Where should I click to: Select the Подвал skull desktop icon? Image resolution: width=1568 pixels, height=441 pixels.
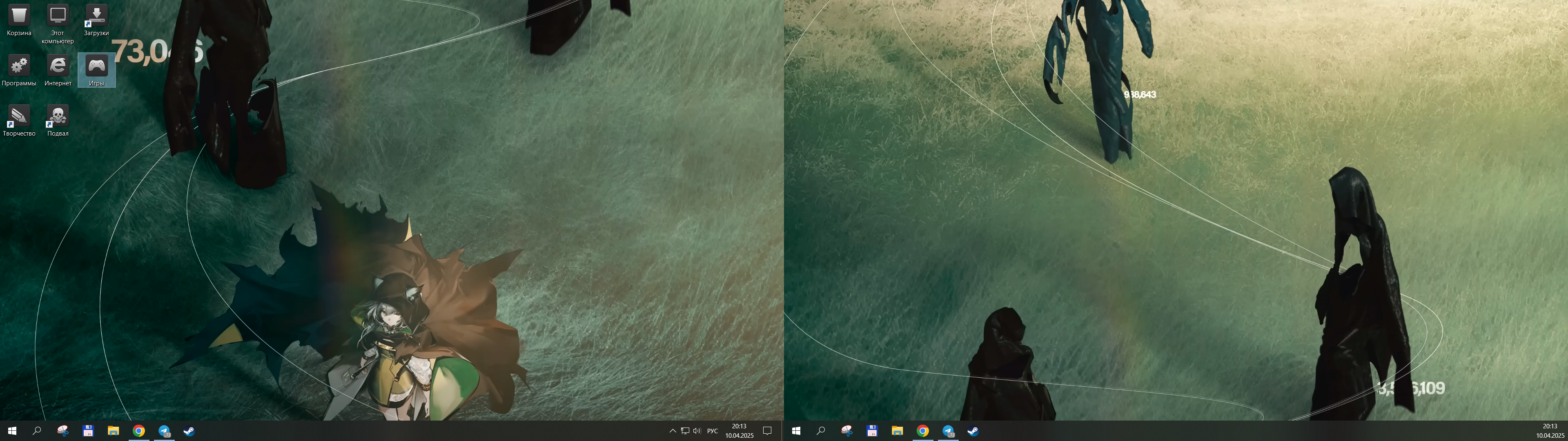[x=58, y=120]
